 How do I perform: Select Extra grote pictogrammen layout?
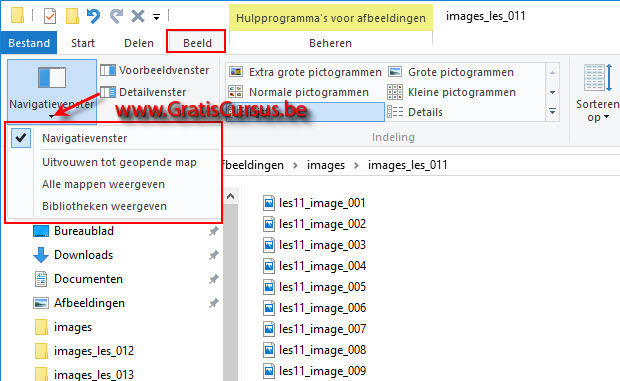[x=305, y=72]
